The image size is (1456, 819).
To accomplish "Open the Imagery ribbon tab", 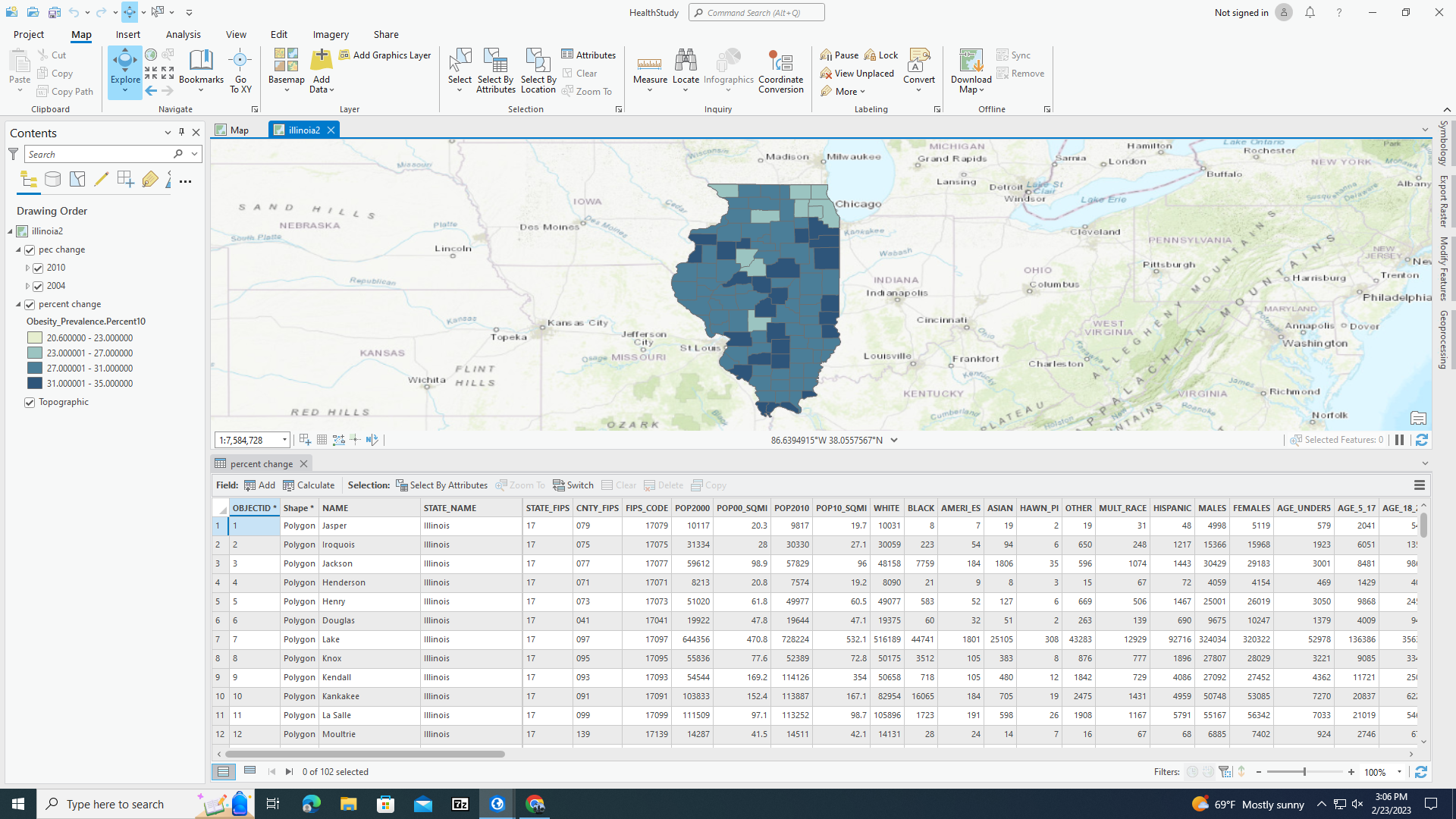I will 330,34.
